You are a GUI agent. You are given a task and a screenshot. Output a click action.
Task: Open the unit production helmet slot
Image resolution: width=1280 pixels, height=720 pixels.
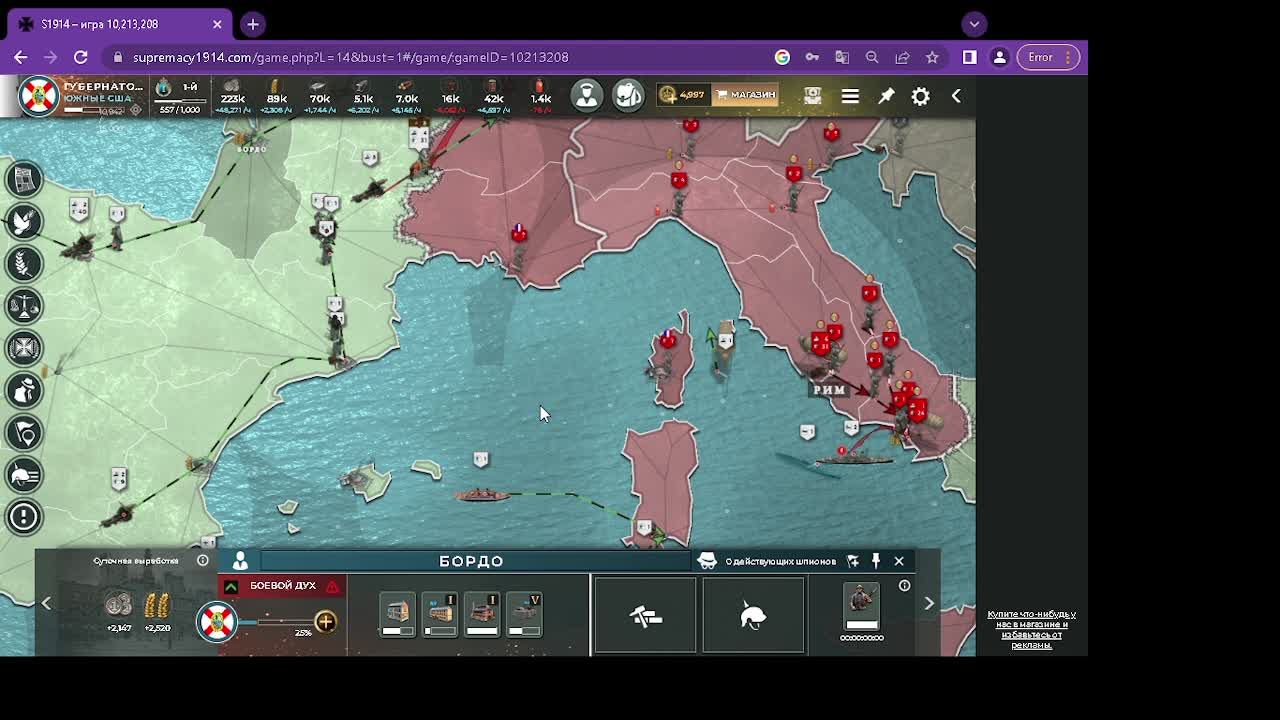pos(753,616)
